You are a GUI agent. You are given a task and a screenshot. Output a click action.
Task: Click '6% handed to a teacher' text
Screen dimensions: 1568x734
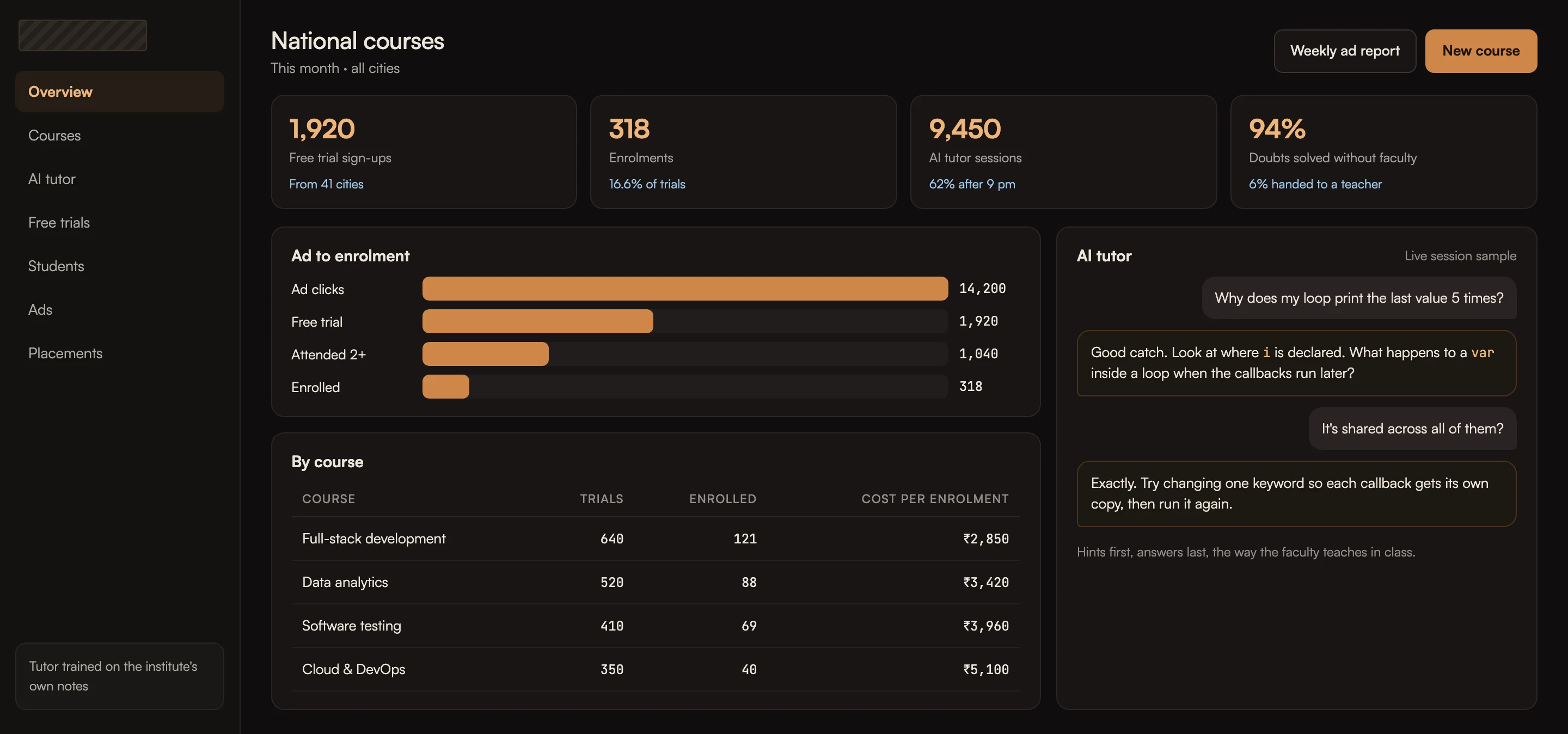1315,184
